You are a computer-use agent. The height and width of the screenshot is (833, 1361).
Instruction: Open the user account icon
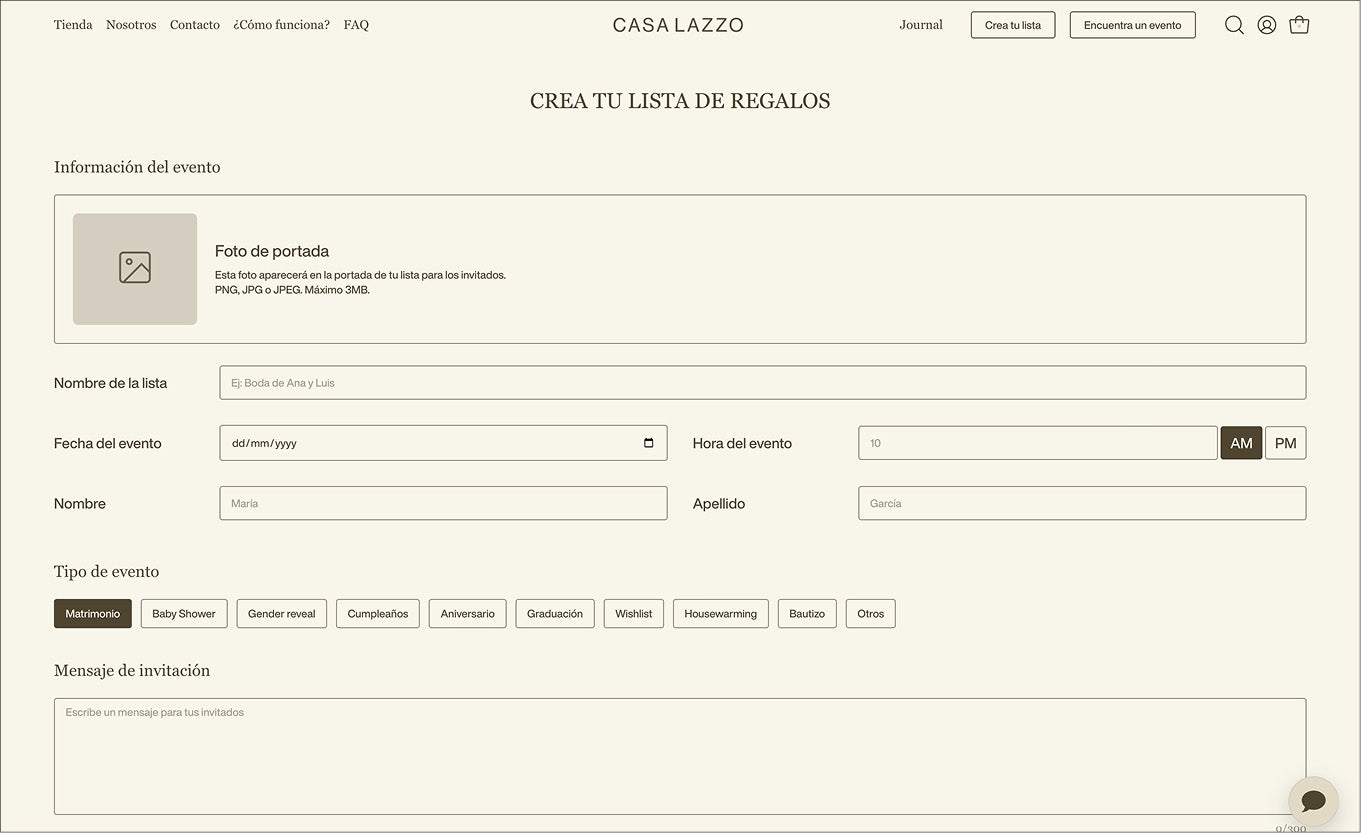click(x=1267, y=25)
